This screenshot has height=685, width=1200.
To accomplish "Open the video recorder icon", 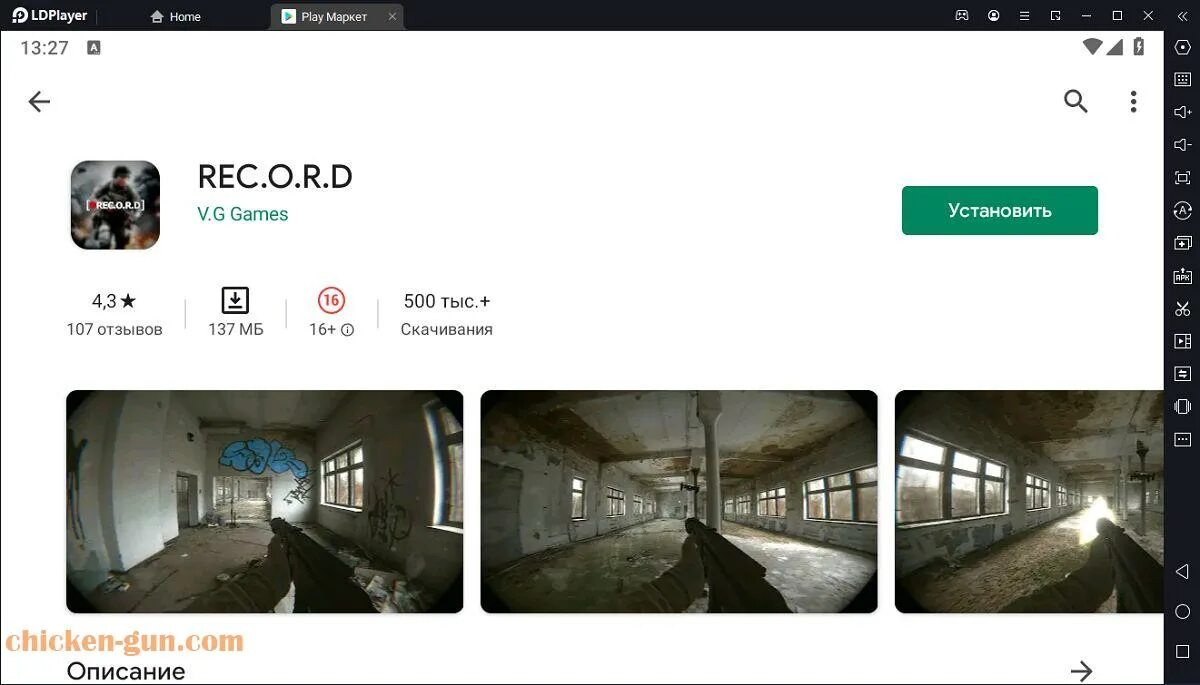I will click(1182, 341).
